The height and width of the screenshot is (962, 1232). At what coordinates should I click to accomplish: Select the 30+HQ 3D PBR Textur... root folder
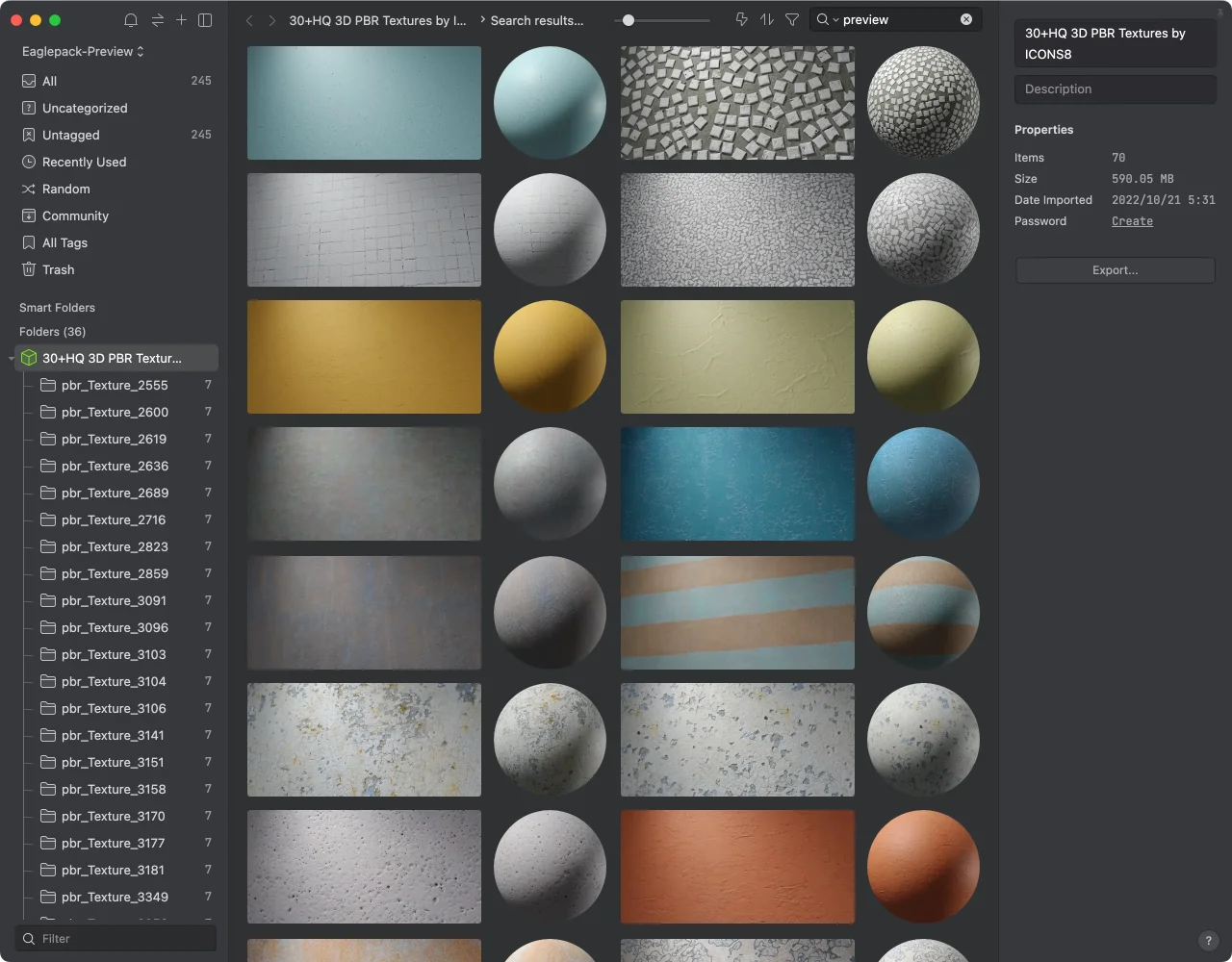click(x=116, y=358)
